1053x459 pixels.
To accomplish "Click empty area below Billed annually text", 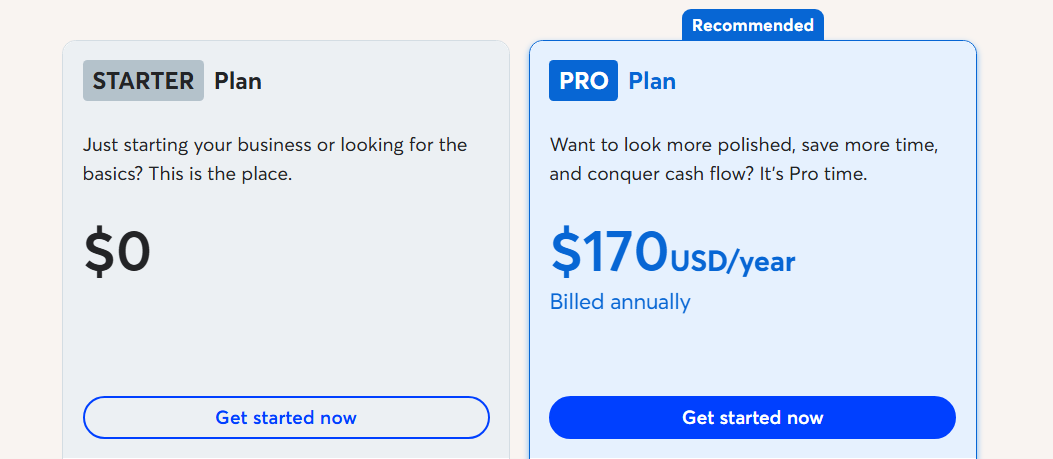I will (752, 352).
